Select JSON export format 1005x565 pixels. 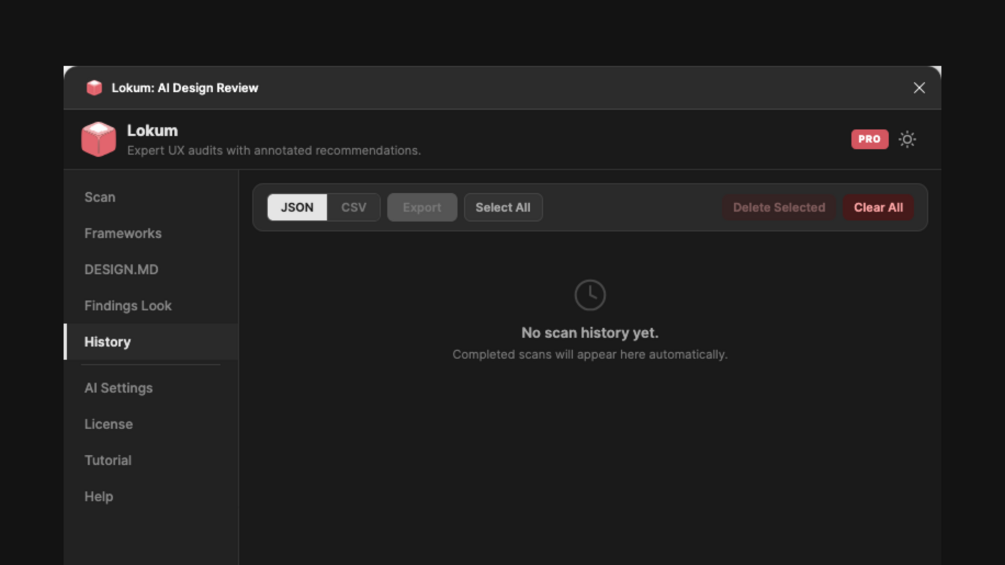[x=297, y=208]
